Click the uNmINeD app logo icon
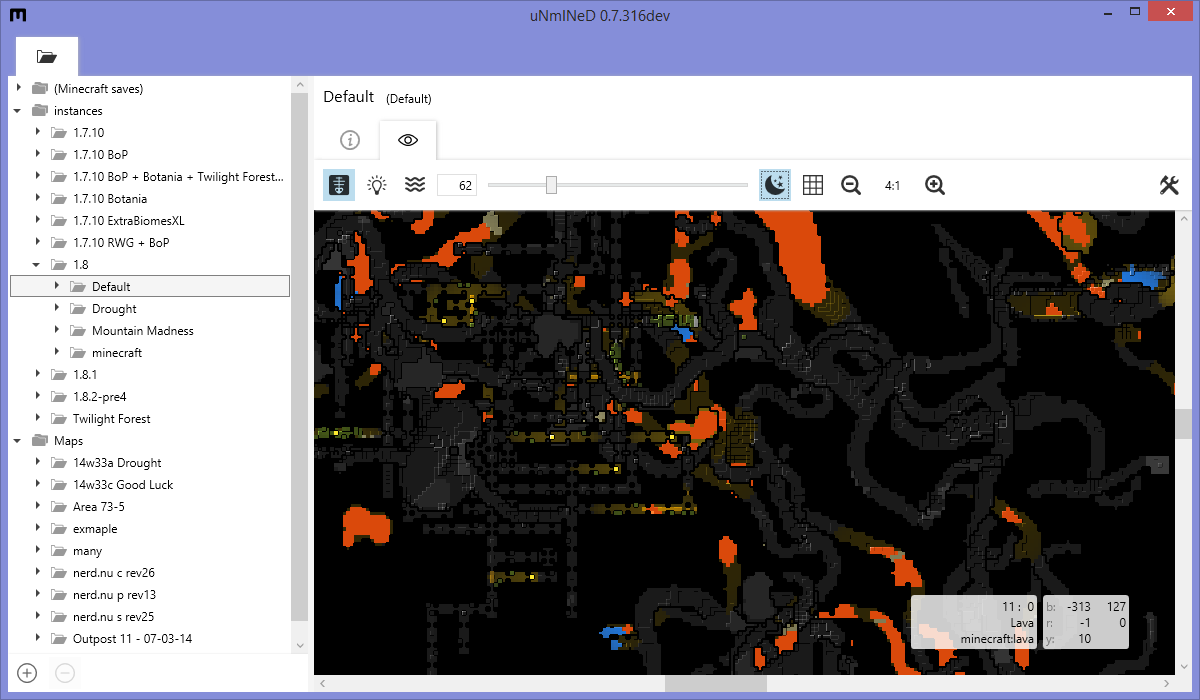 (x=17, y=15)
